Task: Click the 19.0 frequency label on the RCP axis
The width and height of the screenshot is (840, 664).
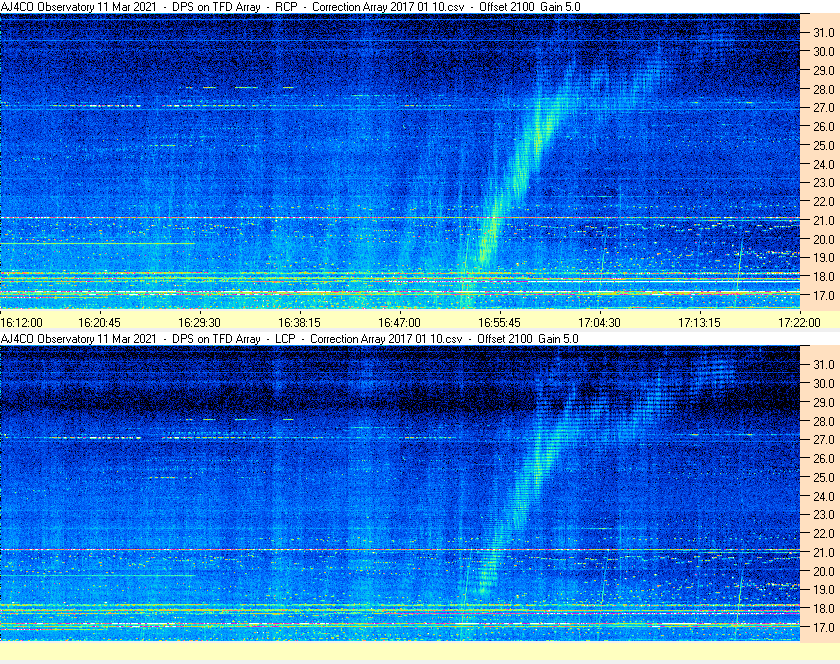Action: tap(824, 258)
